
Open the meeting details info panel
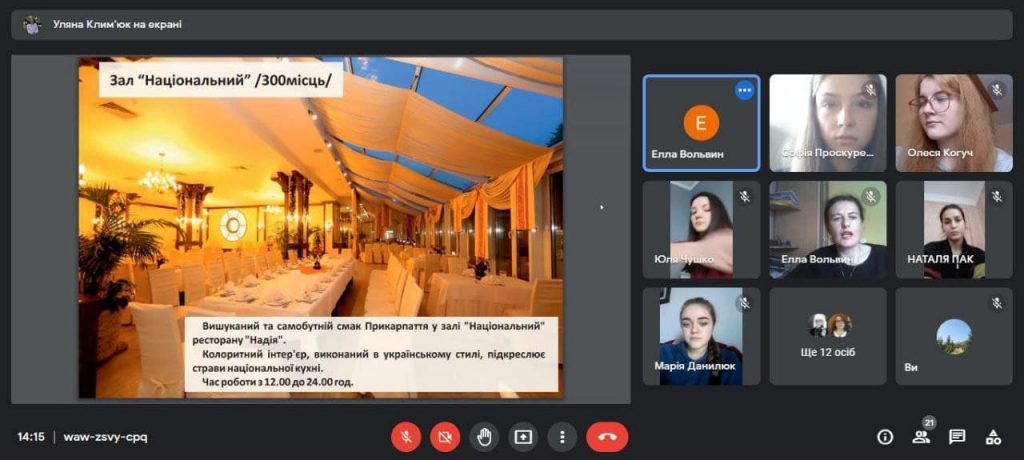coord(885,437)
